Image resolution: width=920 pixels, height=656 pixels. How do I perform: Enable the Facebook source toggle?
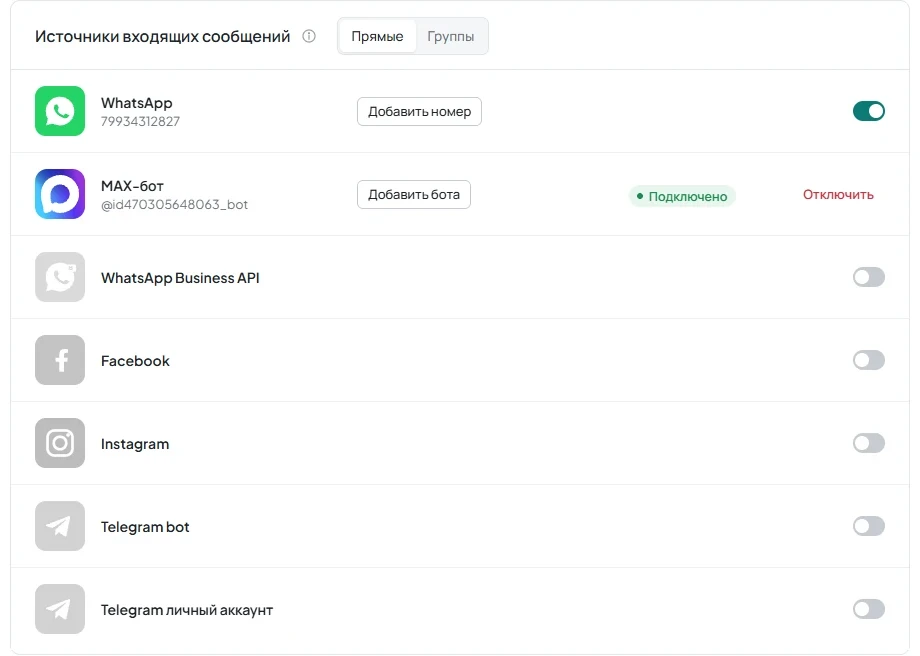pos(869,360)
